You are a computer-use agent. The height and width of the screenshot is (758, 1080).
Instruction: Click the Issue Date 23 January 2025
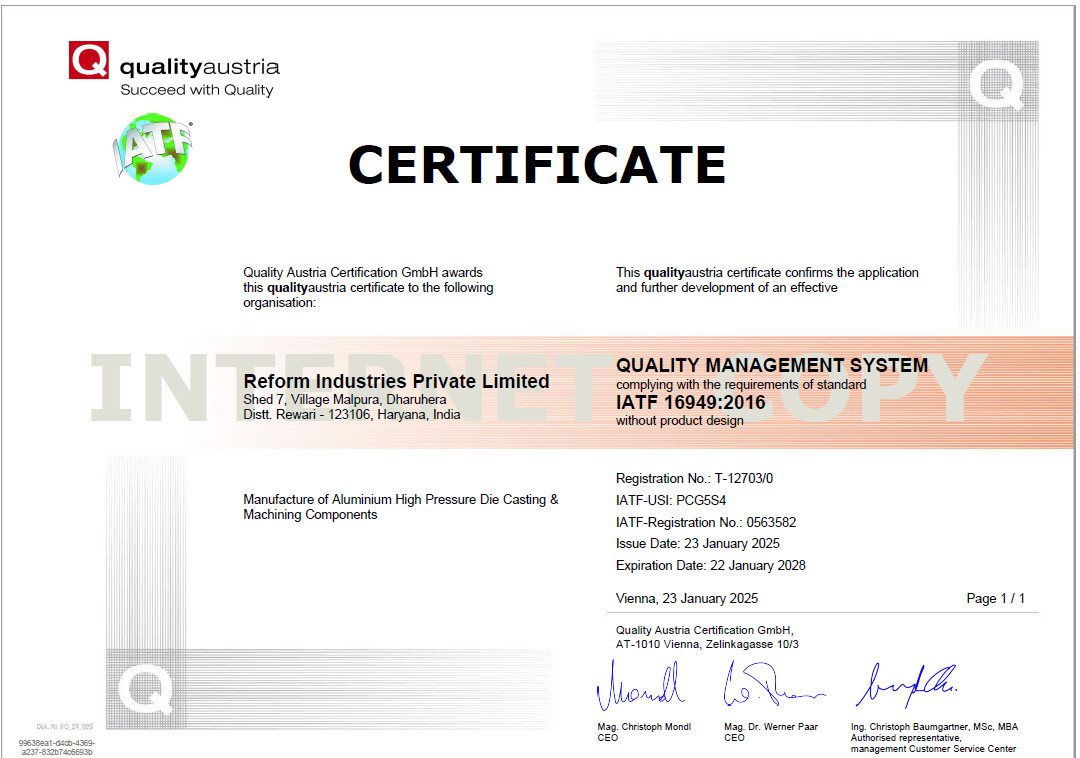click(x=697, y=544)
